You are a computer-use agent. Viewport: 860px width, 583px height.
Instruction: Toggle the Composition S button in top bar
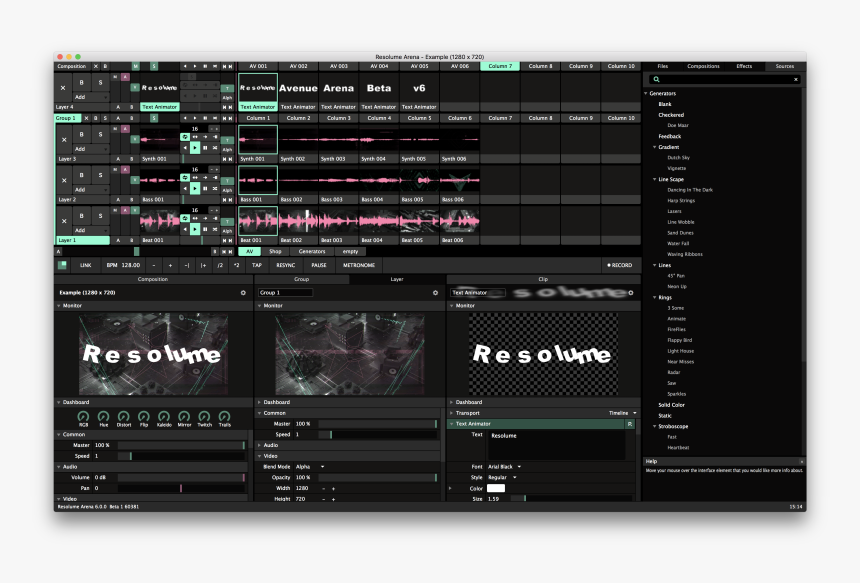154,66
